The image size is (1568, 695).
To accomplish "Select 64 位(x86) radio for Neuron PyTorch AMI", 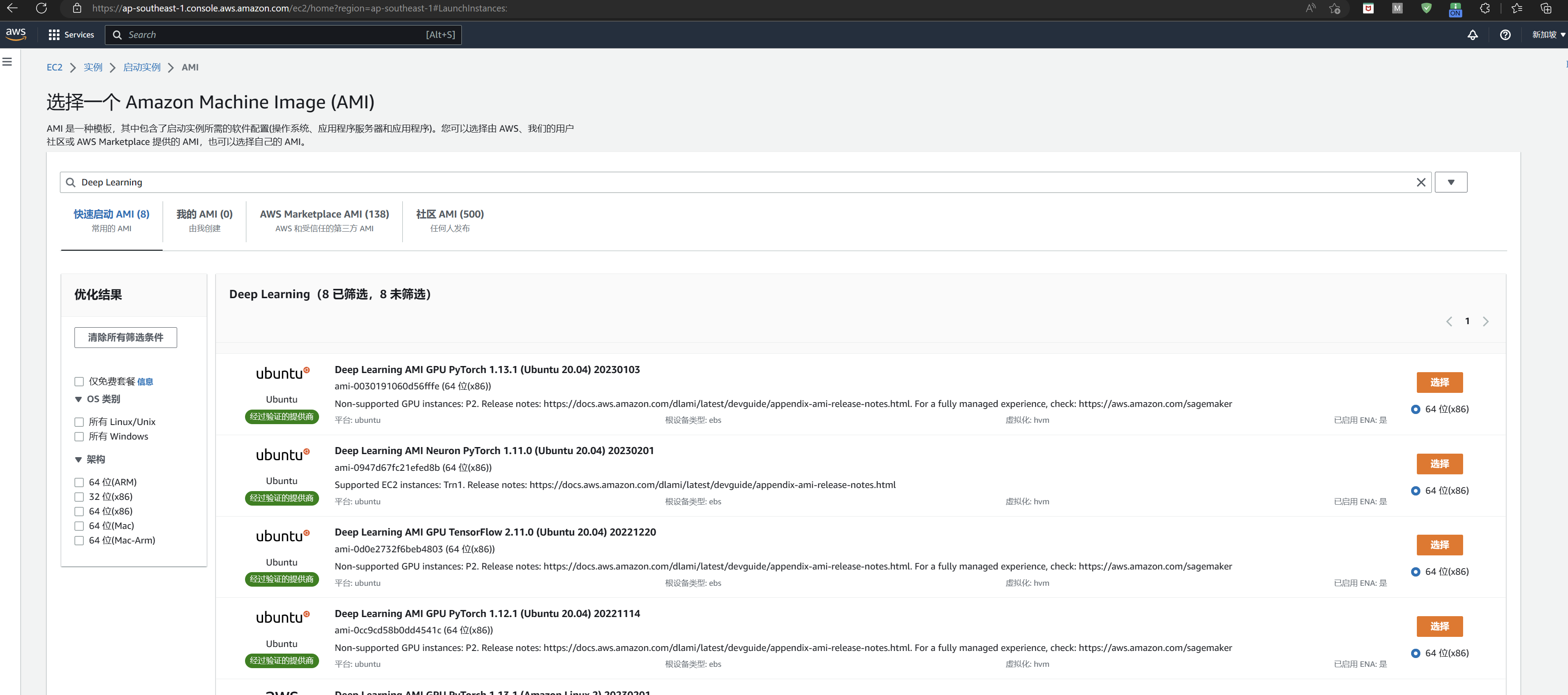I will [1415, 491].
